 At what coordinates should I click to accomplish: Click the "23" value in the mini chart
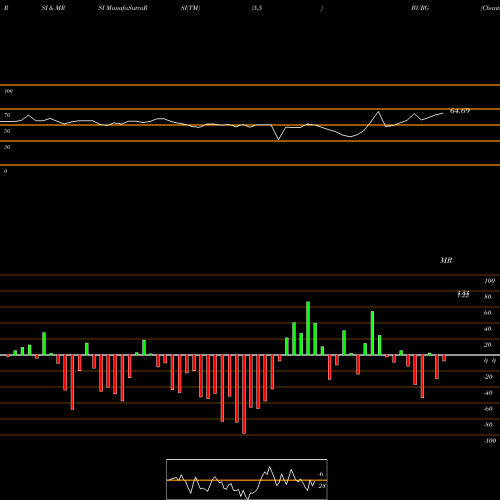click(322, 486)
